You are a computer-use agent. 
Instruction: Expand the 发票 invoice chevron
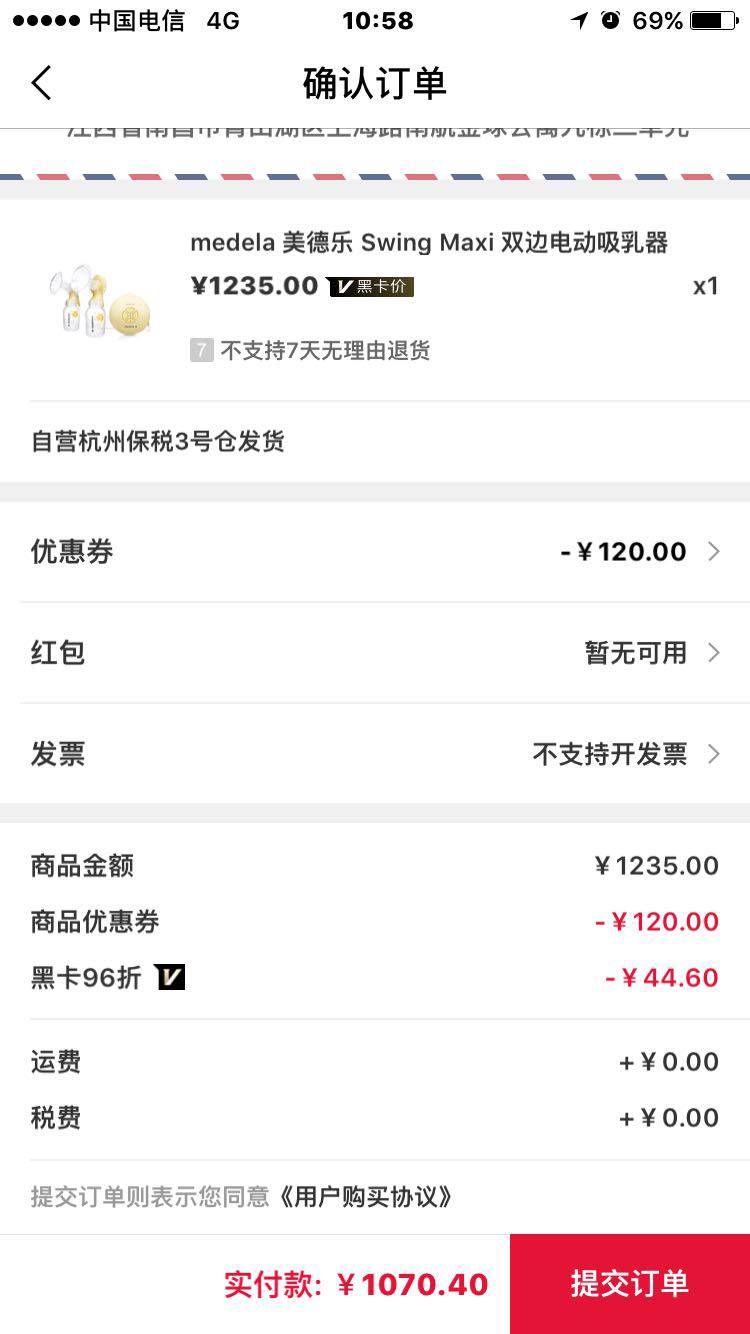[x=714, y=753]
